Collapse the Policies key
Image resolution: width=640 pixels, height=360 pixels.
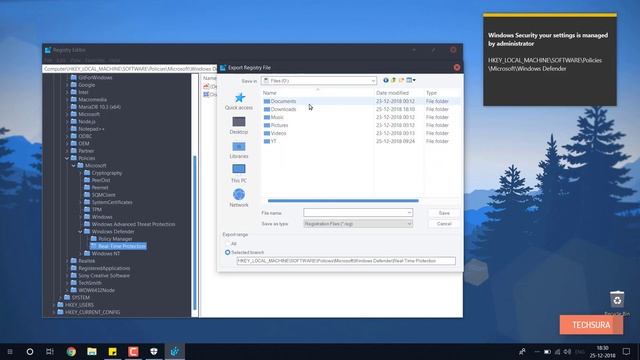coord(67,158)
